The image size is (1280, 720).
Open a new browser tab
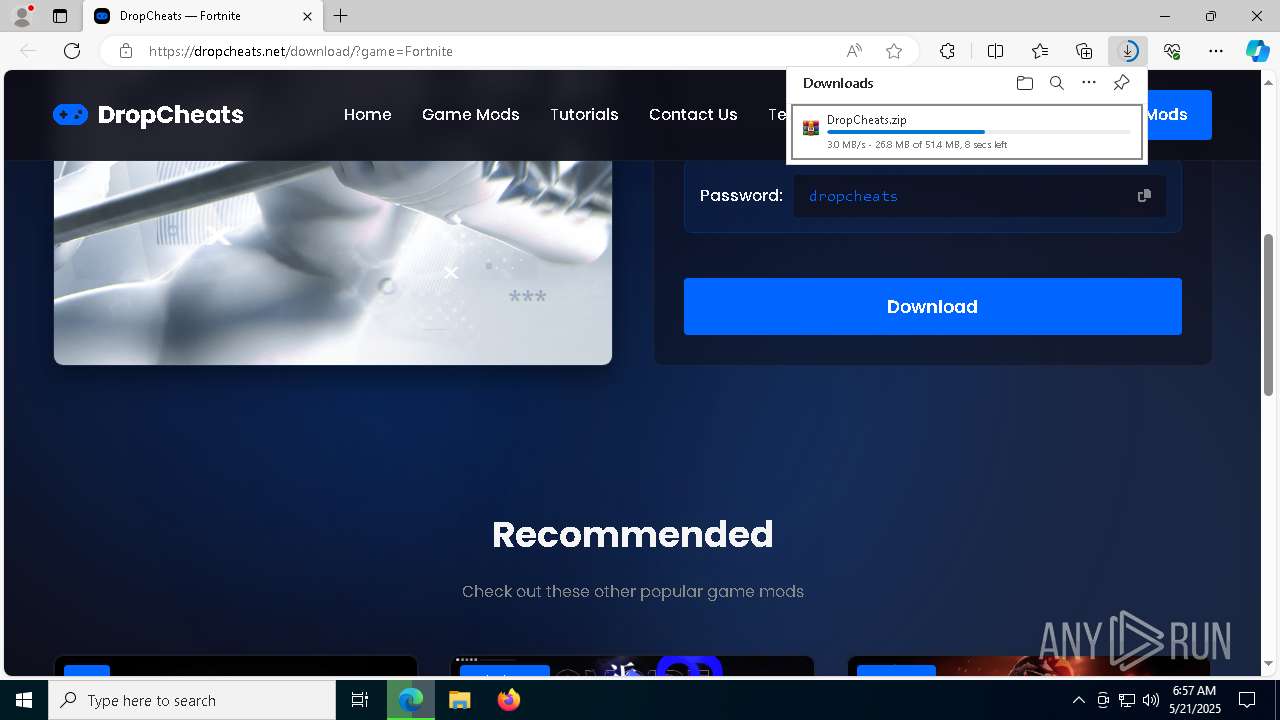(x=341, y=16)
